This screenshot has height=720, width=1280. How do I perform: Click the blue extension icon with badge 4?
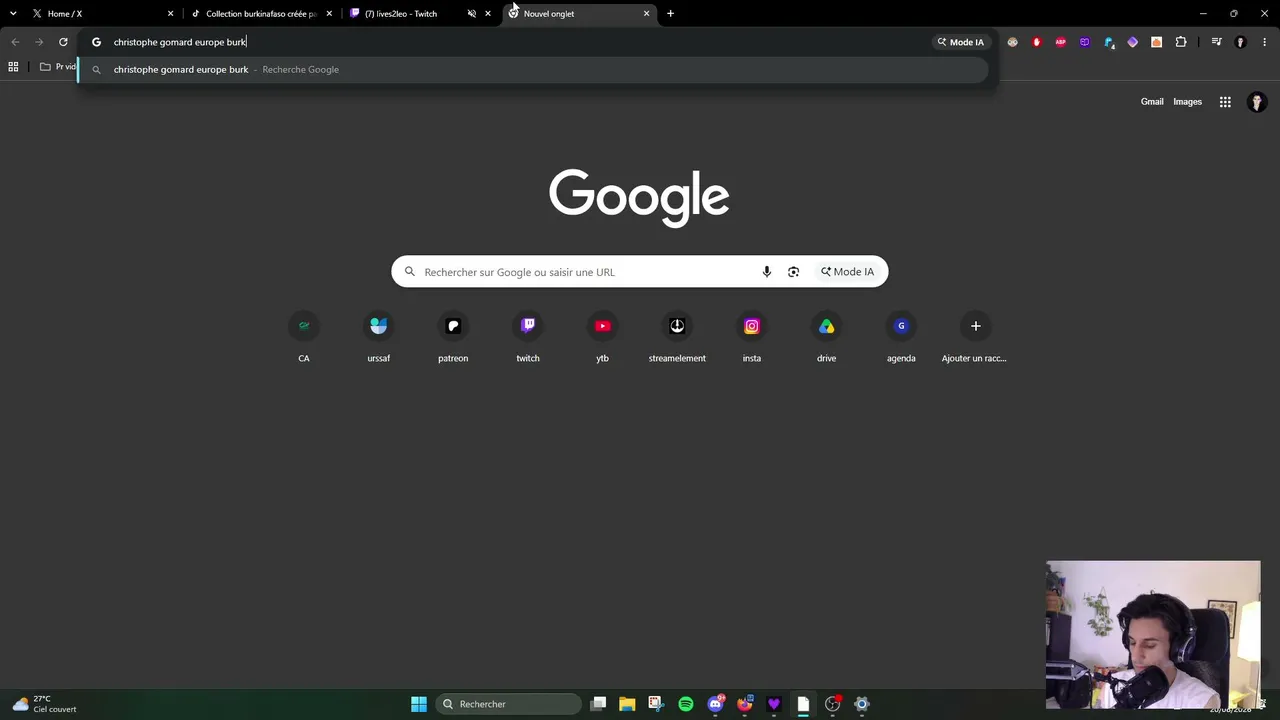pyautogui.click(x=1109, y=42)
